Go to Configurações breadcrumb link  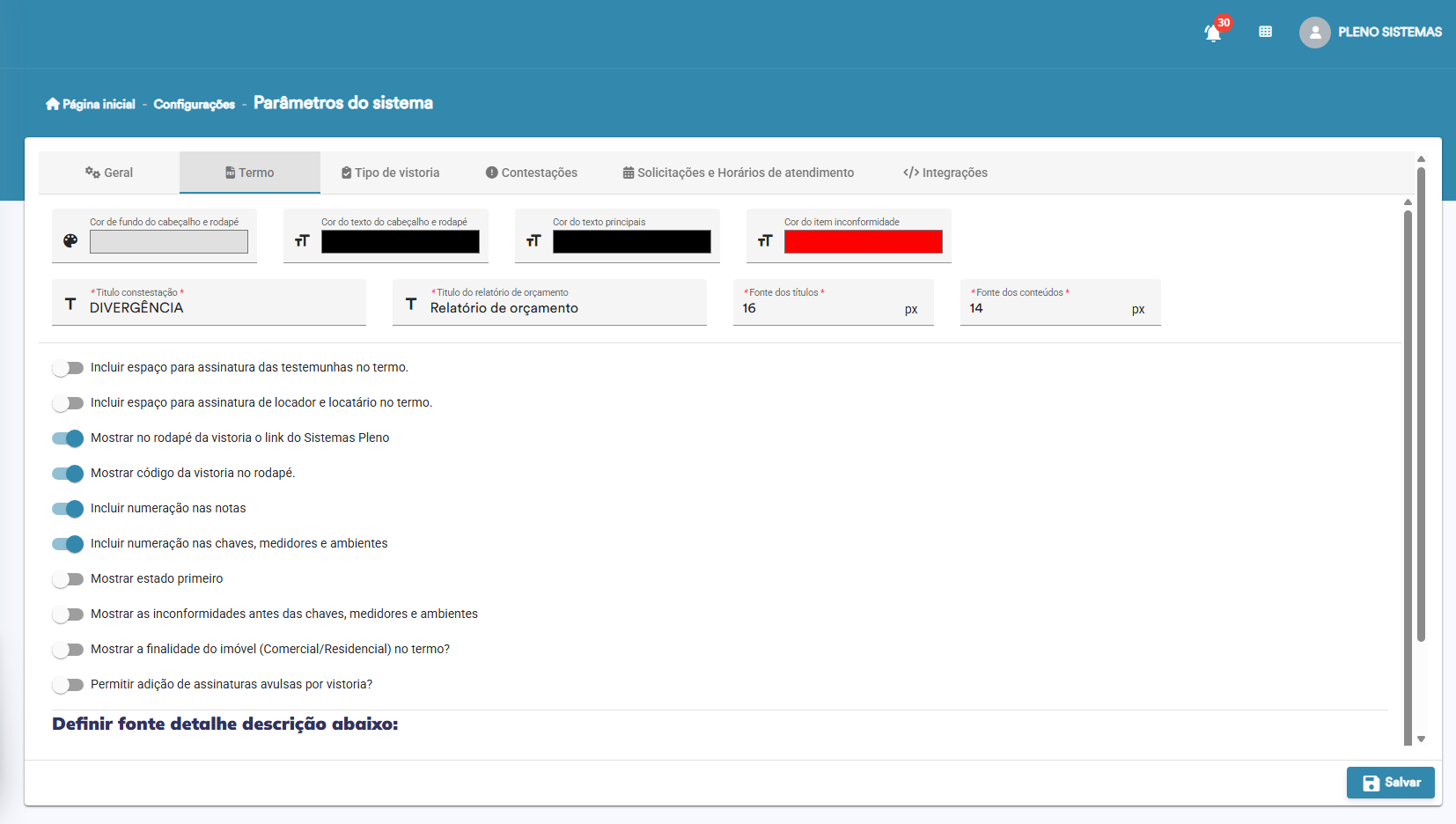click(195, 105)
